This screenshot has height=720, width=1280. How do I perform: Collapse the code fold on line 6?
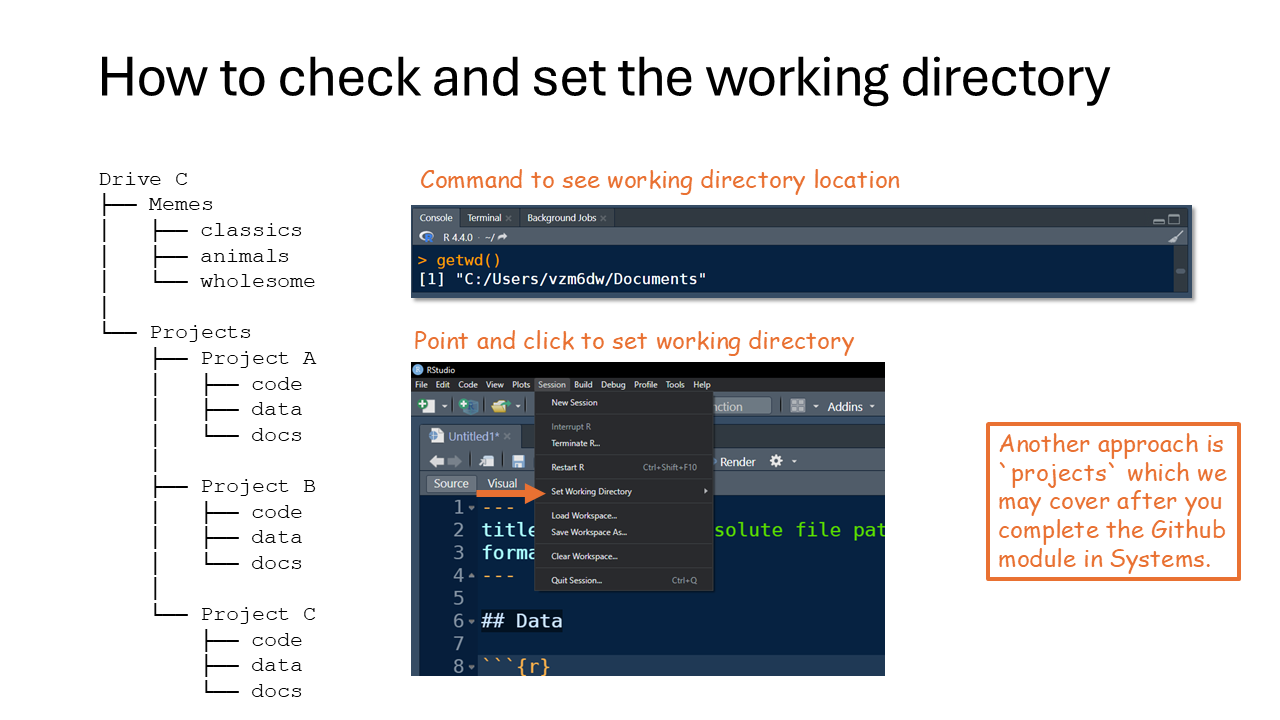coord(471,622)
